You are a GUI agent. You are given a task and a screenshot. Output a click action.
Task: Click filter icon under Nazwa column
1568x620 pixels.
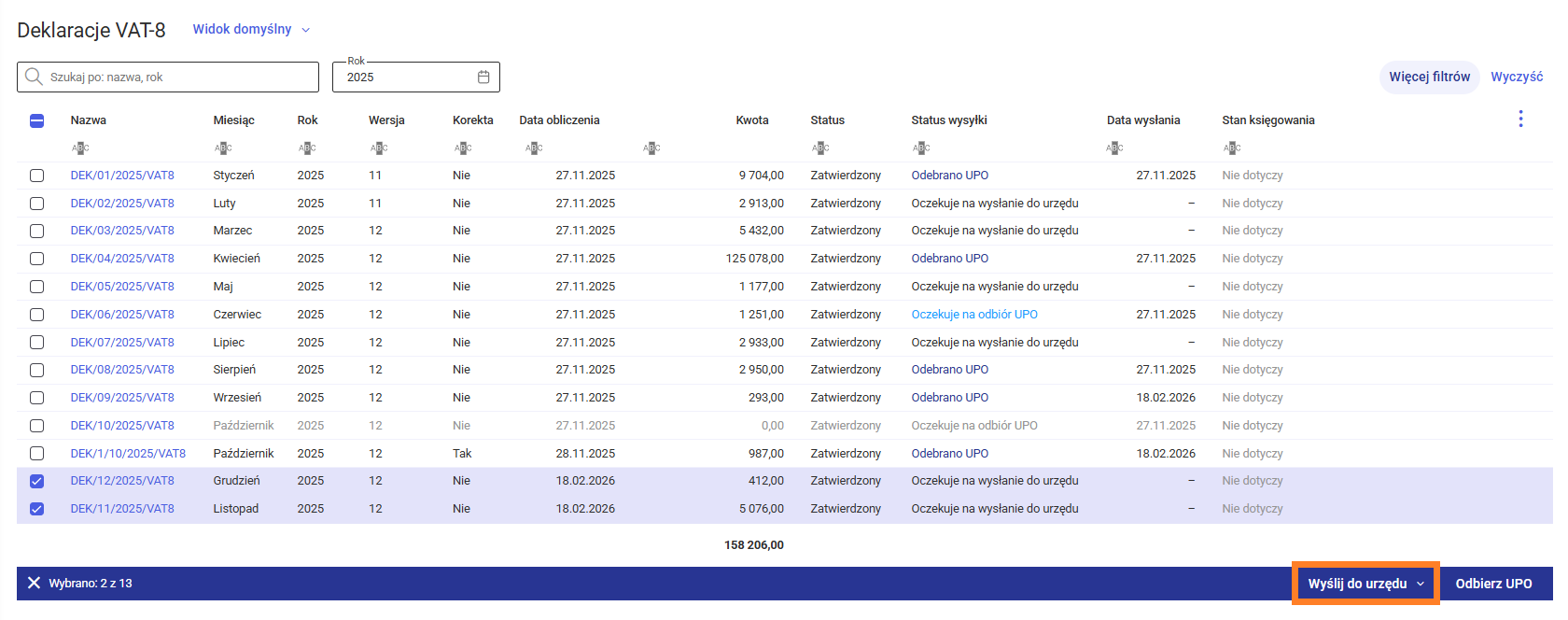tap(80, 148)
